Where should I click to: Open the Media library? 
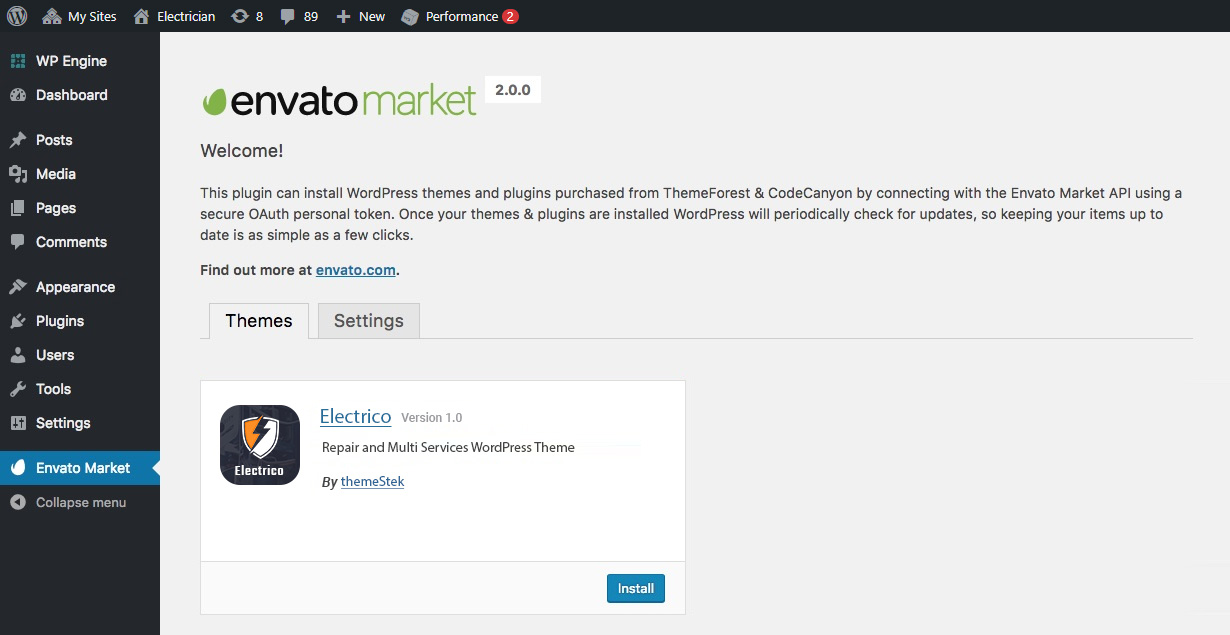55,174
